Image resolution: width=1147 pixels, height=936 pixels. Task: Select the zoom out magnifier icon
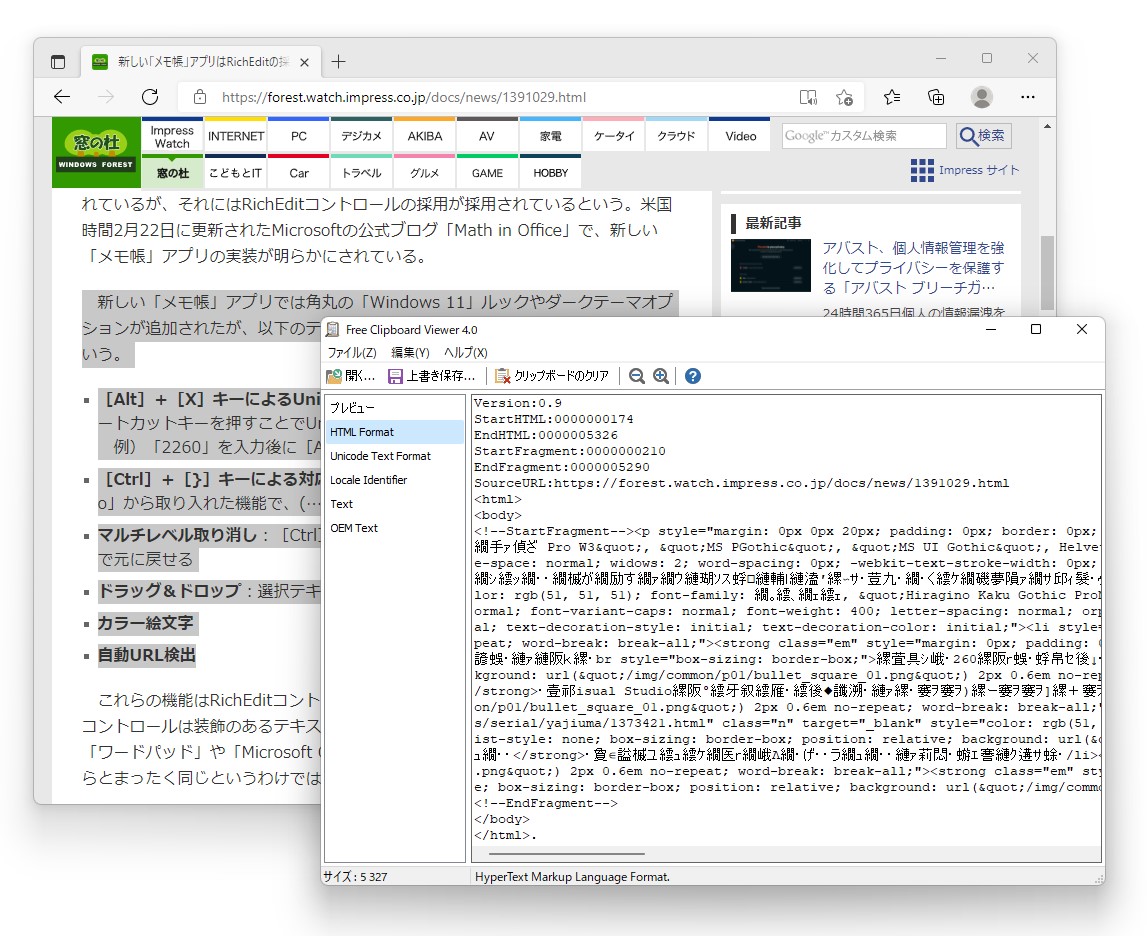pos(637,376)
